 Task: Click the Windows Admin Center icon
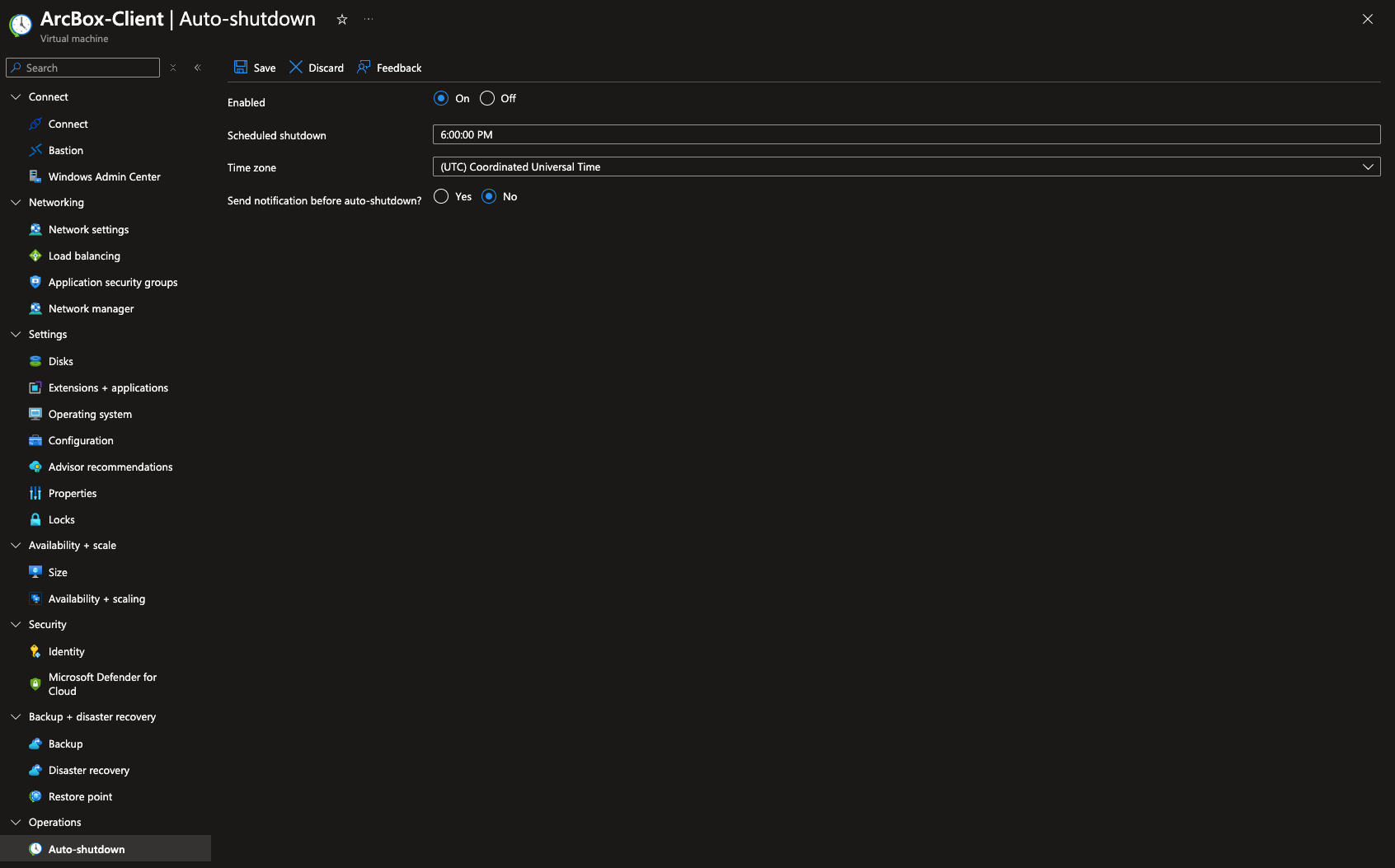(35, 176)
